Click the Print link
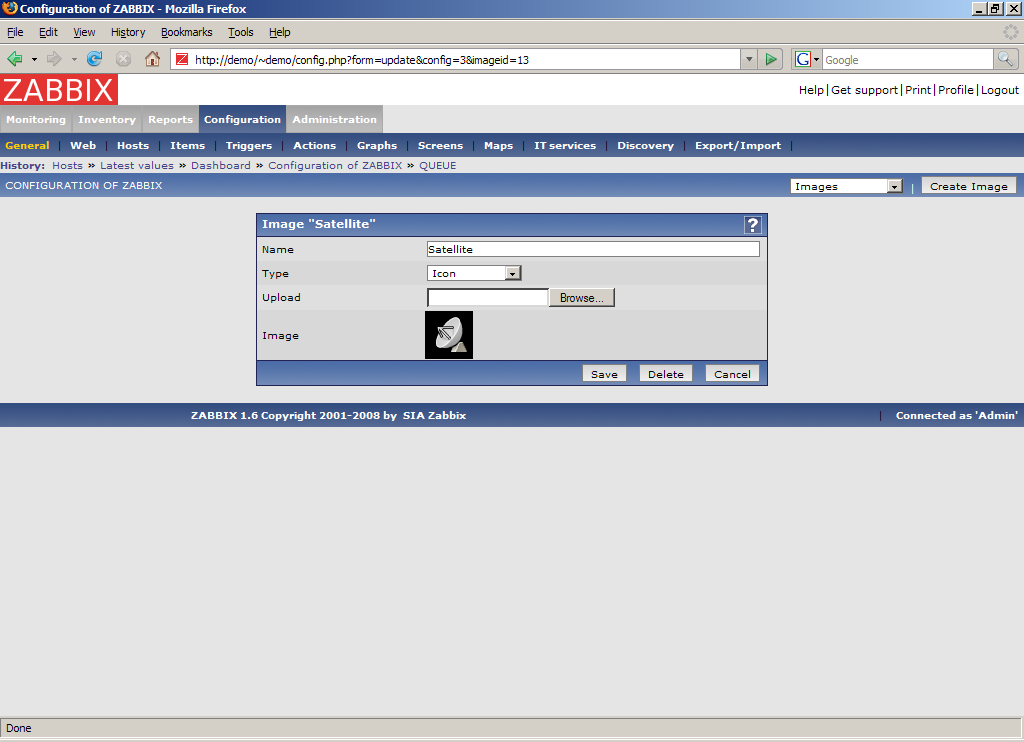This screenshot has height=742, width=1024. pyautogui.click(x=918, y=90)
